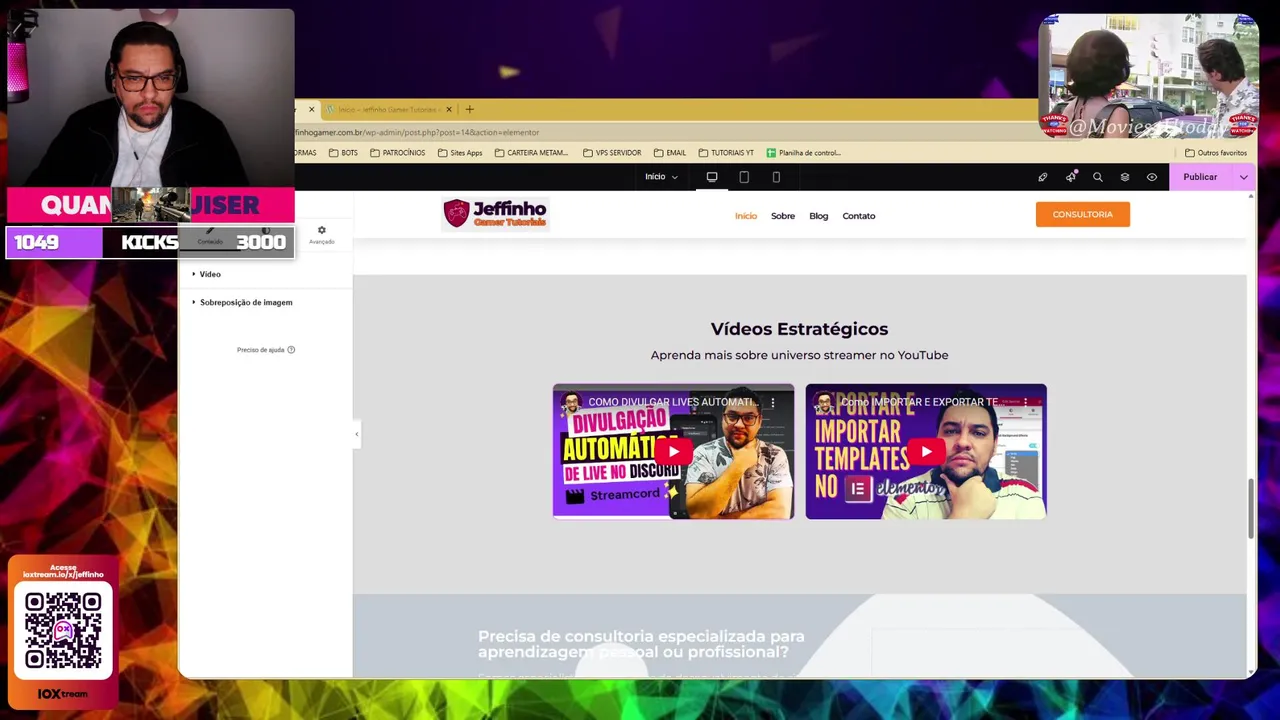Open the VPS SERVIDOR bookmark folder
Image resolution: width=1280 pixels, height=720 pixels.
point(612,153)
